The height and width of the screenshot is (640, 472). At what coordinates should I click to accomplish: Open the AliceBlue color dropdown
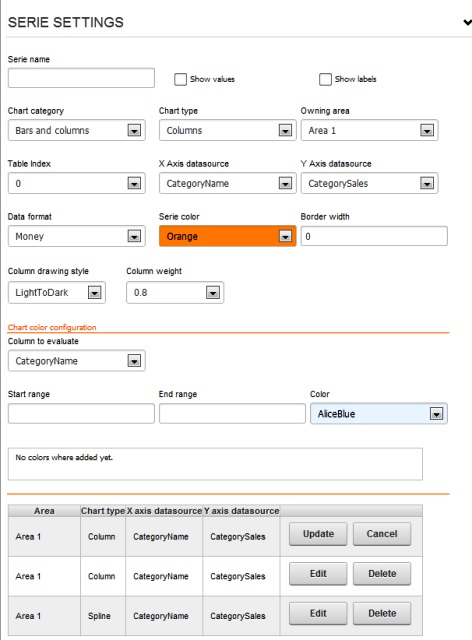(x=379, y=413)
